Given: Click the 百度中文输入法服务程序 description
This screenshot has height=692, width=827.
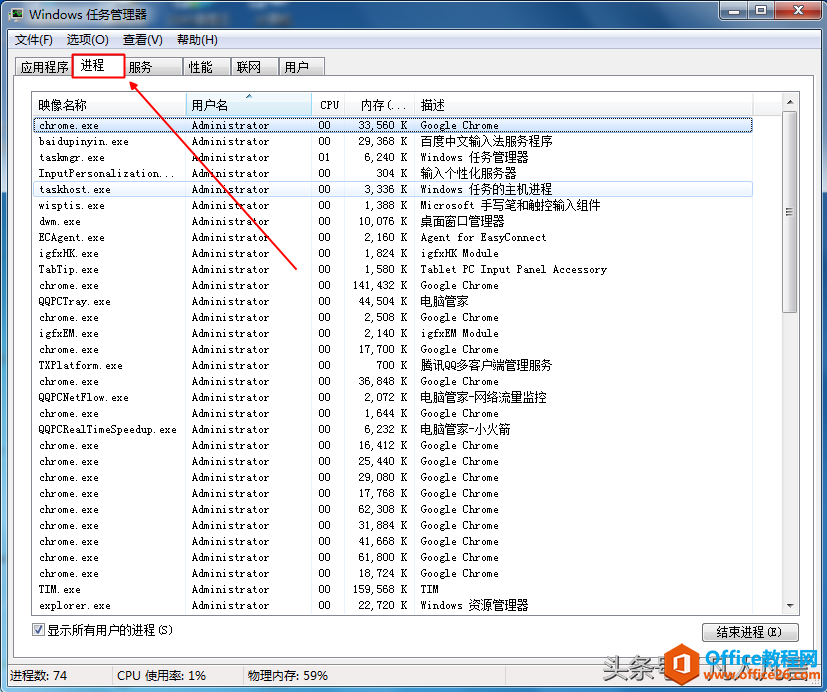Looking at the screenshot, I should point(486,141).
